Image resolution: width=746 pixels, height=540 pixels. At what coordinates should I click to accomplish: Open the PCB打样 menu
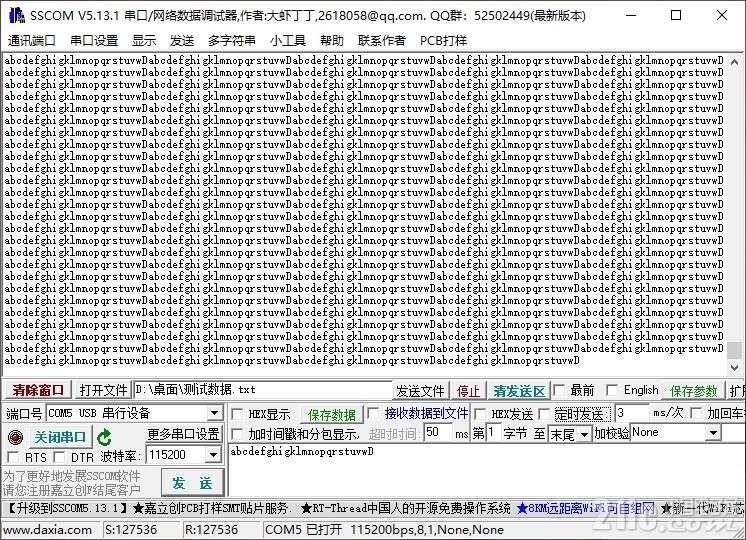[443, 40]
